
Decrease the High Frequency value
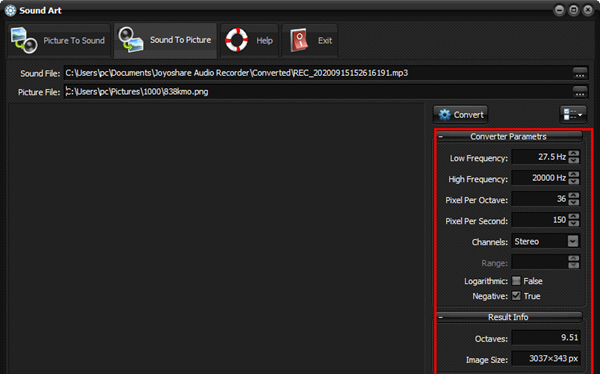pos(574,181)
